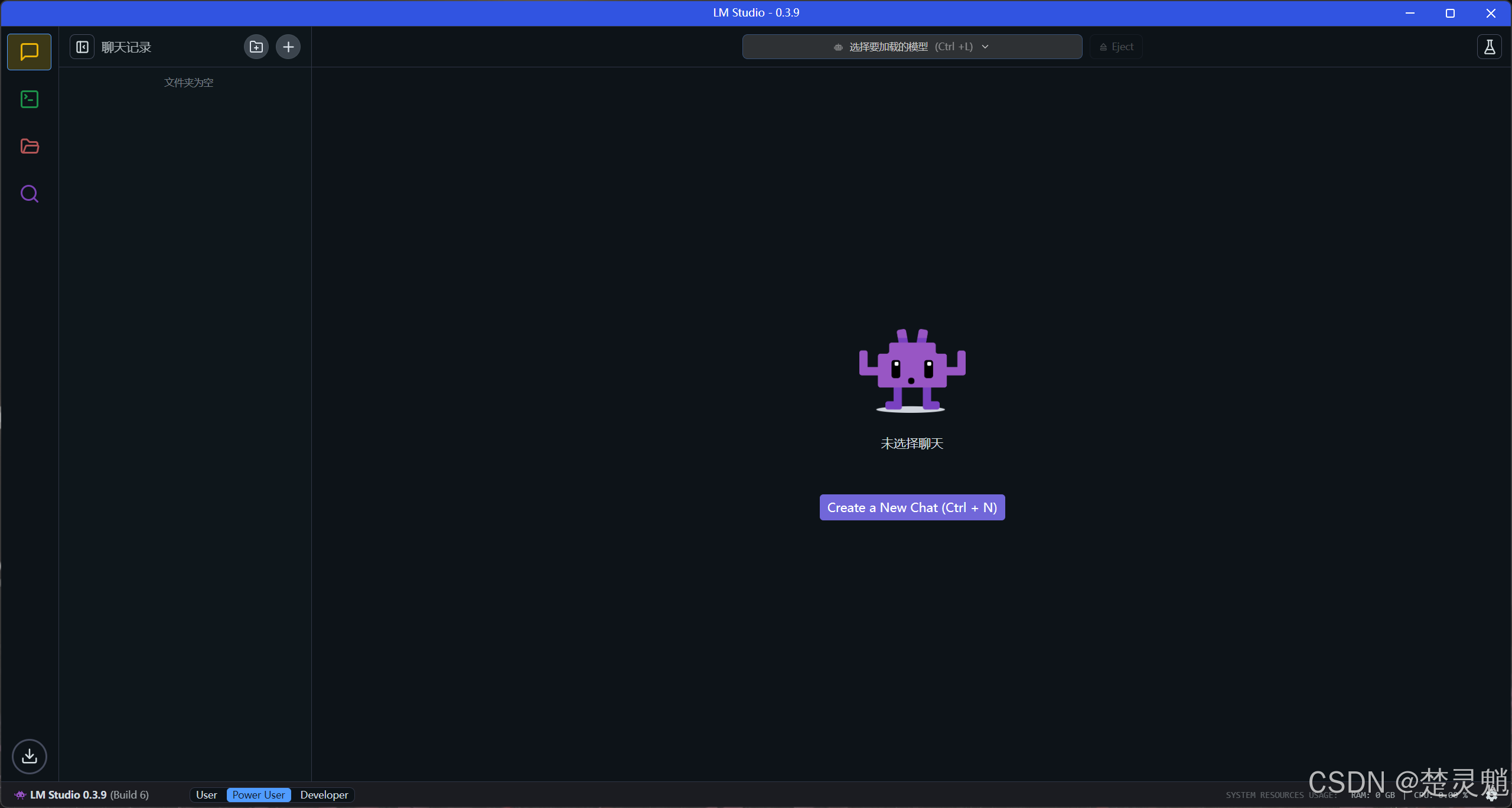The height and width of the screenshot is (808, 1512).
Task: Open the settings gear in the status bar
Action: [1491, 795]
